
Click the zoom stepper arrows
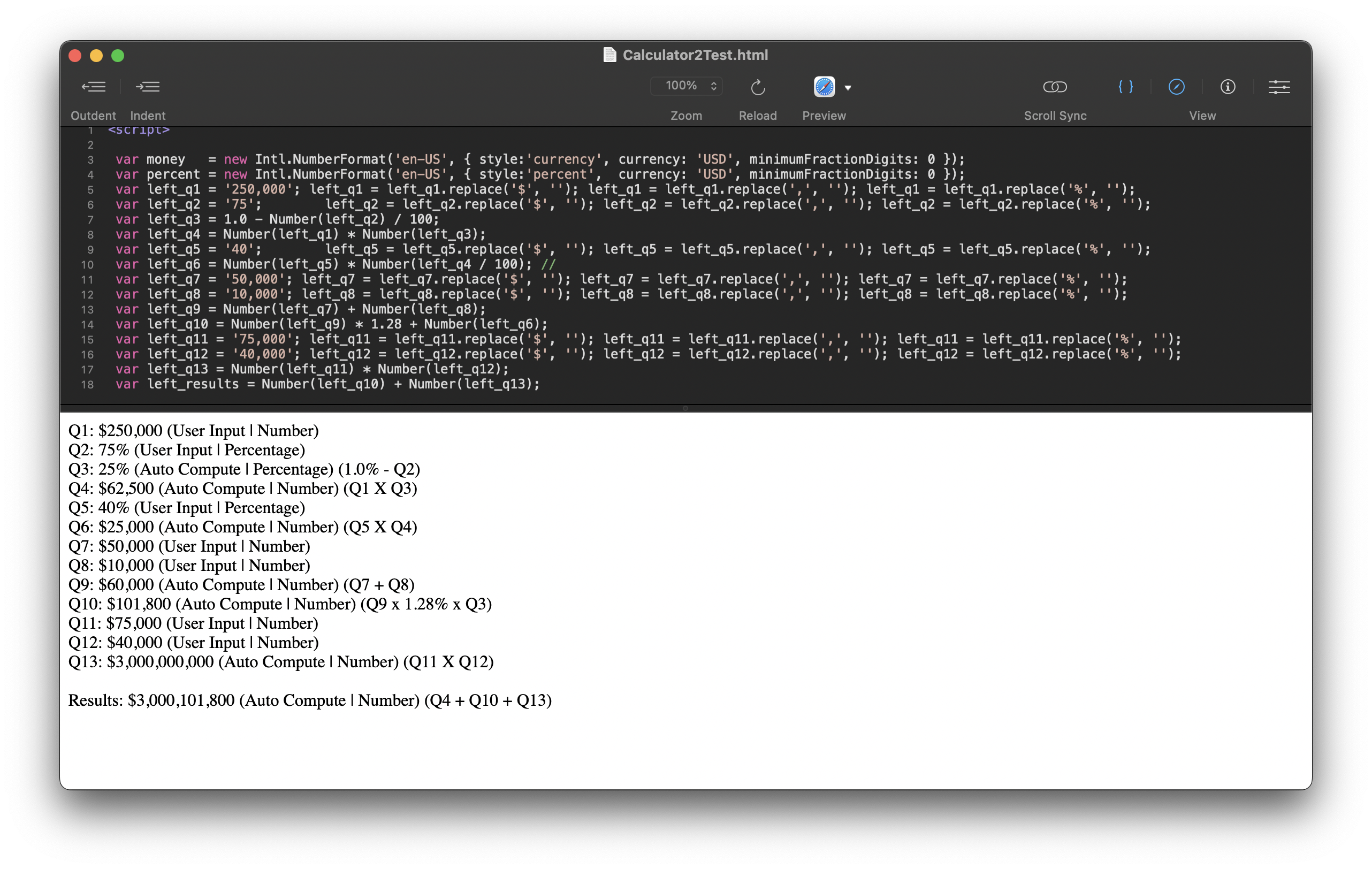tap(713, 86)
